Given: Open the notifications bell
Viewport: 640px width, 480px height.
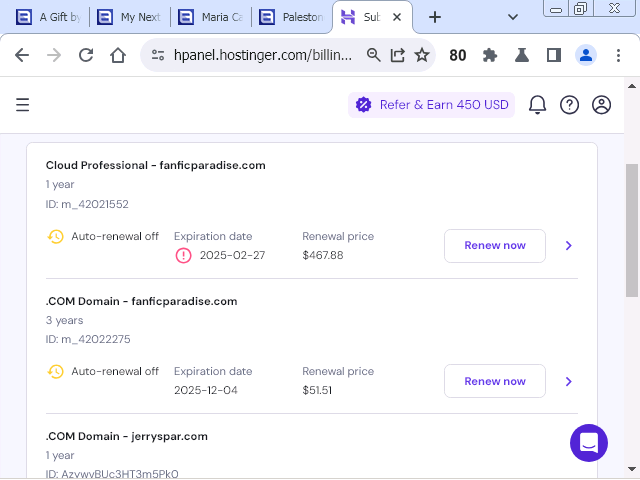Looking at the screenshot, I should click(x=537, y=105).
